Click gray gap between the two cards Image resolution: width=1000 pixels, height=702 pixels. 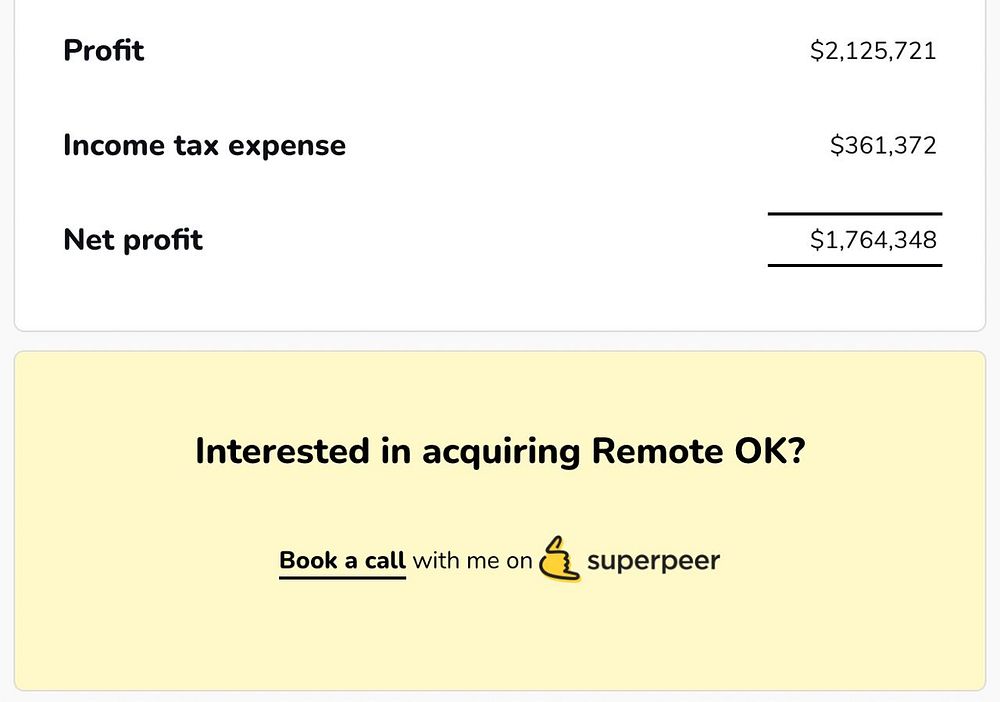(500, 341)
